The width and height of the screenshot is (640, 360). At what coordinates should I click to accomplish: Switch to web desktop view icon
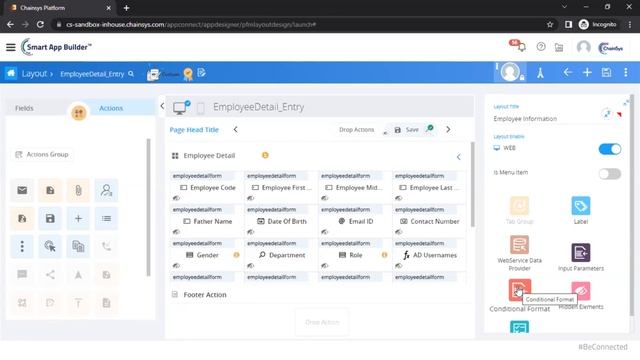pyautogui.click(x=180, y=108)
